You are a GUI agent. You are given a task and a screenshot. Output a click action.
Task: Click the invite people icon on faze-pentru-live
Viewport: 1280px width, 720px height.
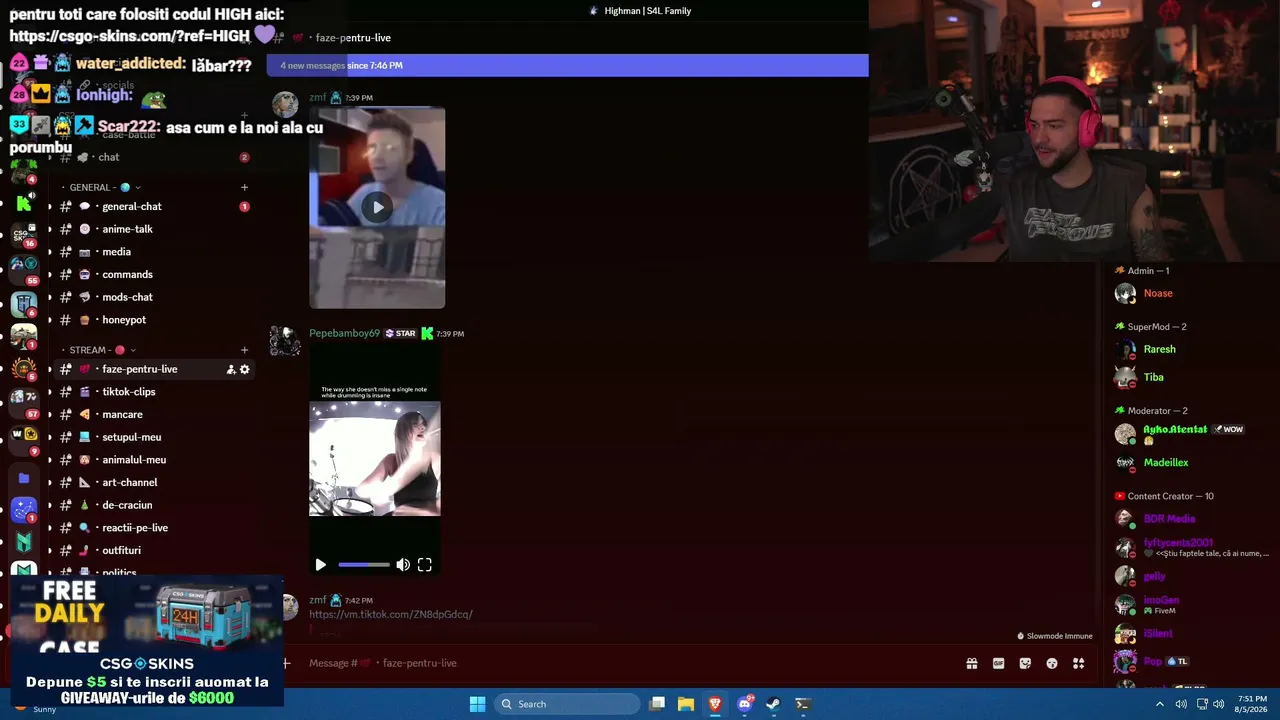231,369
